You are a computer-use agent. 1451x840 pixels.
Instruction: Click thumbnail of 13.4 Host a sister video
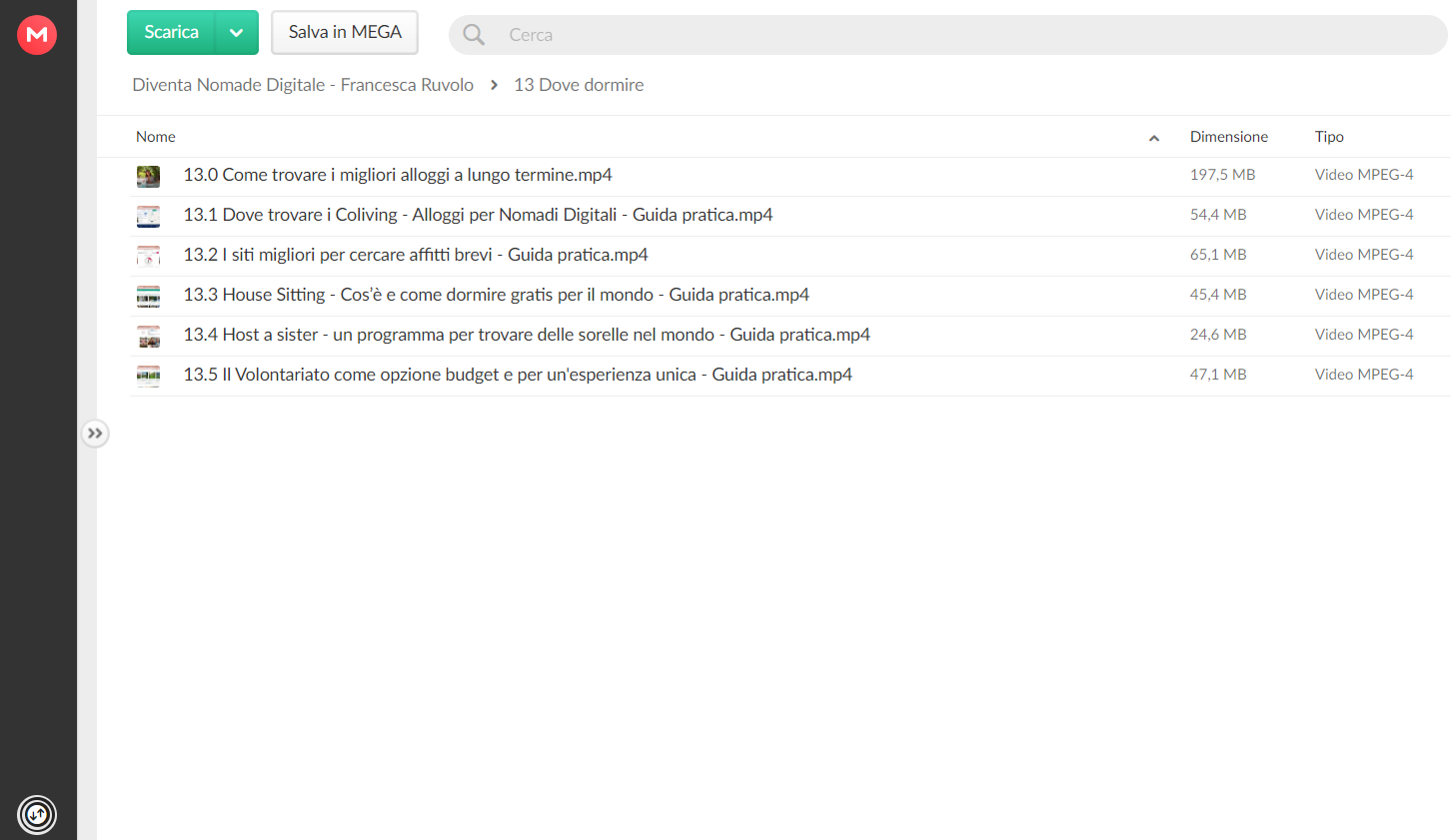point(148,337)
